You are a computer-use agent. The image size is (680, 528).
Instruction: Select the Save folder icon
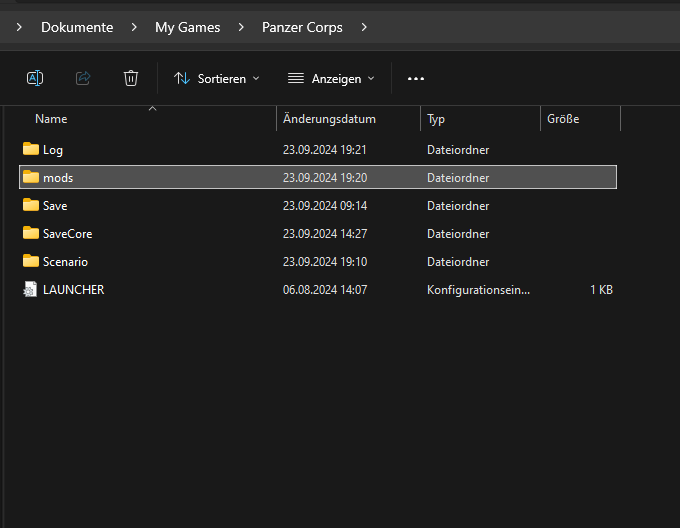pos(31,205)
